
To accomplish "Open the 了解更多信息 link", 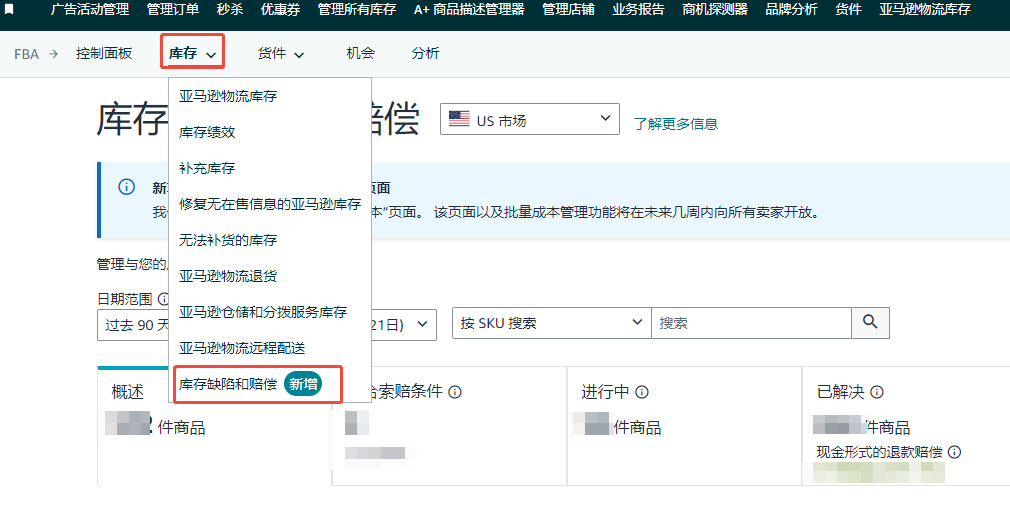I will pyautogui.click(x=675, y=124).
